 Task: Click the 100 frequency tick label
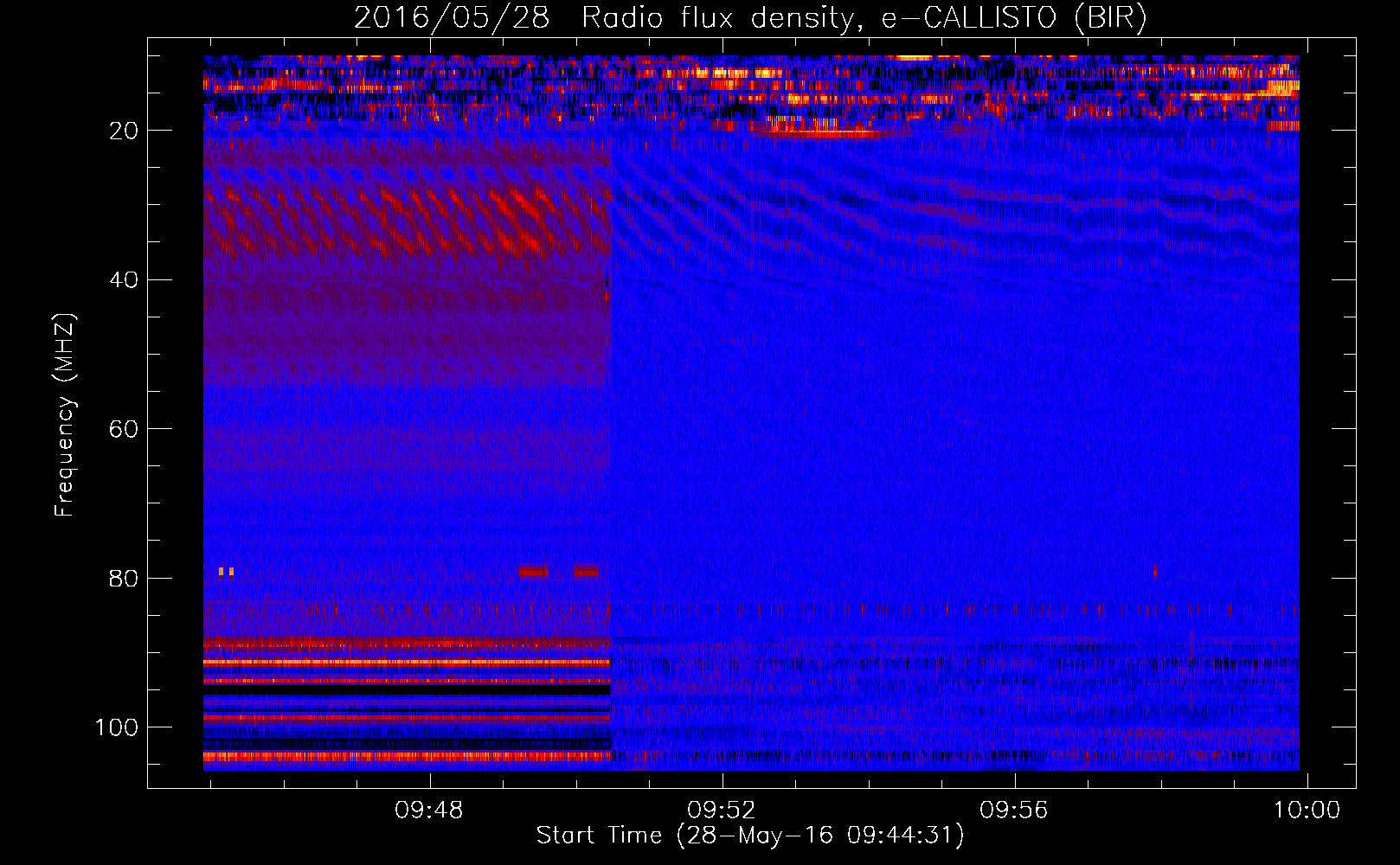(117, 727)
